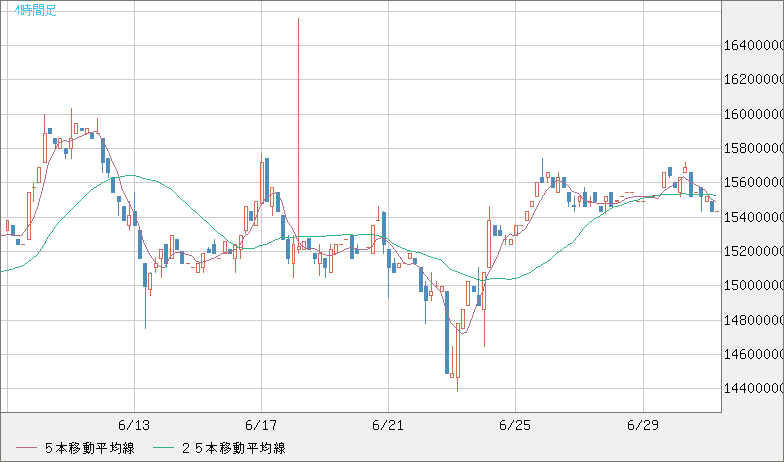Click the 15800000 price axis label
The image size is (784, 462).
pos(754,148)
